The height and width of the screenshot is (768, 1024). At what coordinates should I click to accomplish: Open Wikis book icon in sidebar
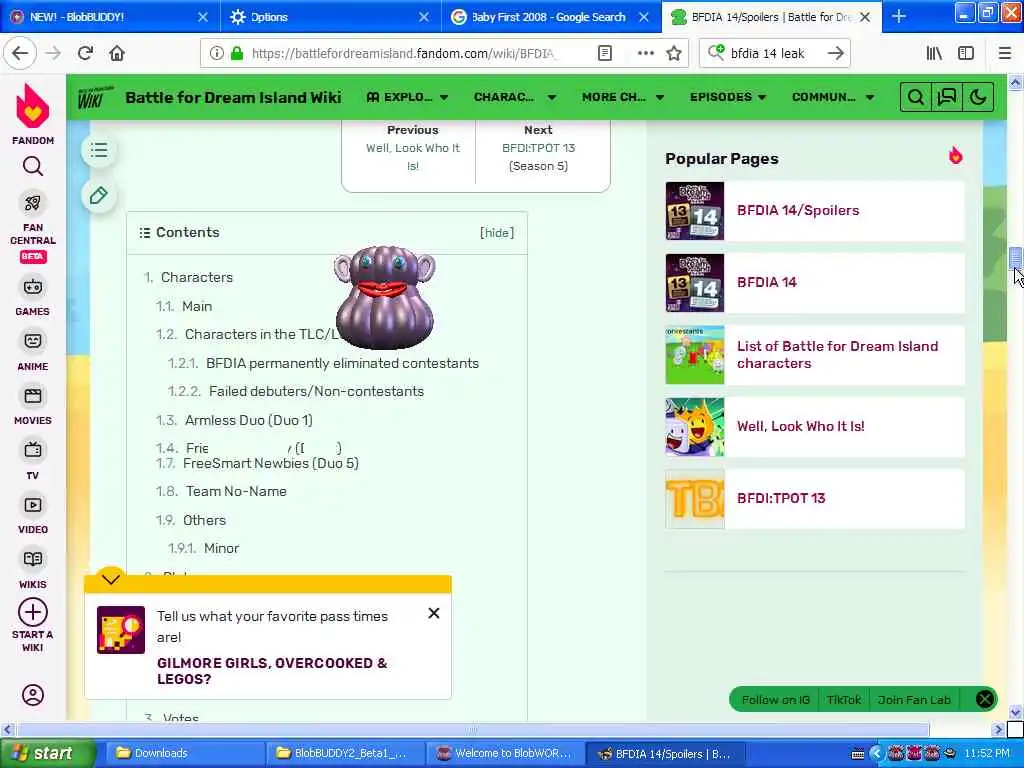coord(33,559)
